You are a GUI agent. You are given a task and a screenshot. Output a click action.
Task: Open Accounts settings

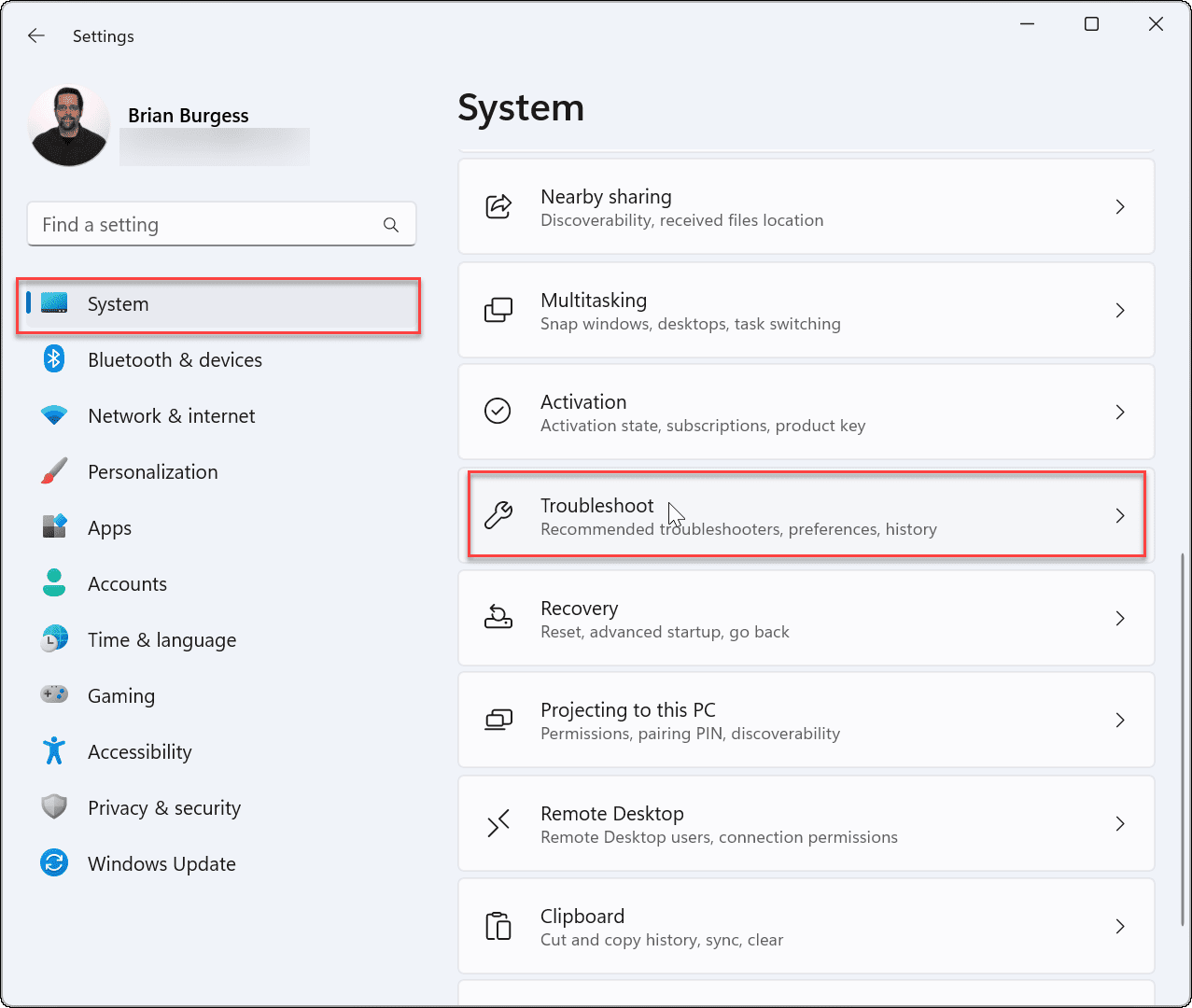pos(127,584)
